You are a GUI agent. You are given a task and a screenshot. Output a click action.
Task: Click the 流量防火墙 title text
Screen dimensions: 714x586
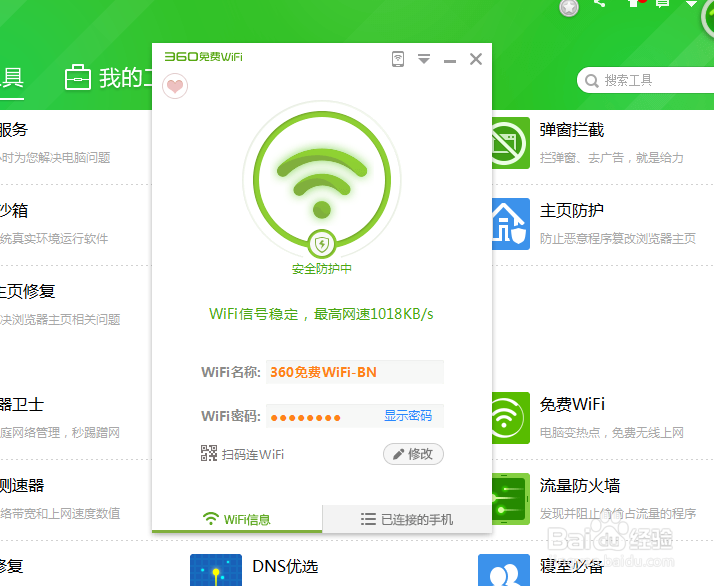pyautogui.click(x=580, y=485)
